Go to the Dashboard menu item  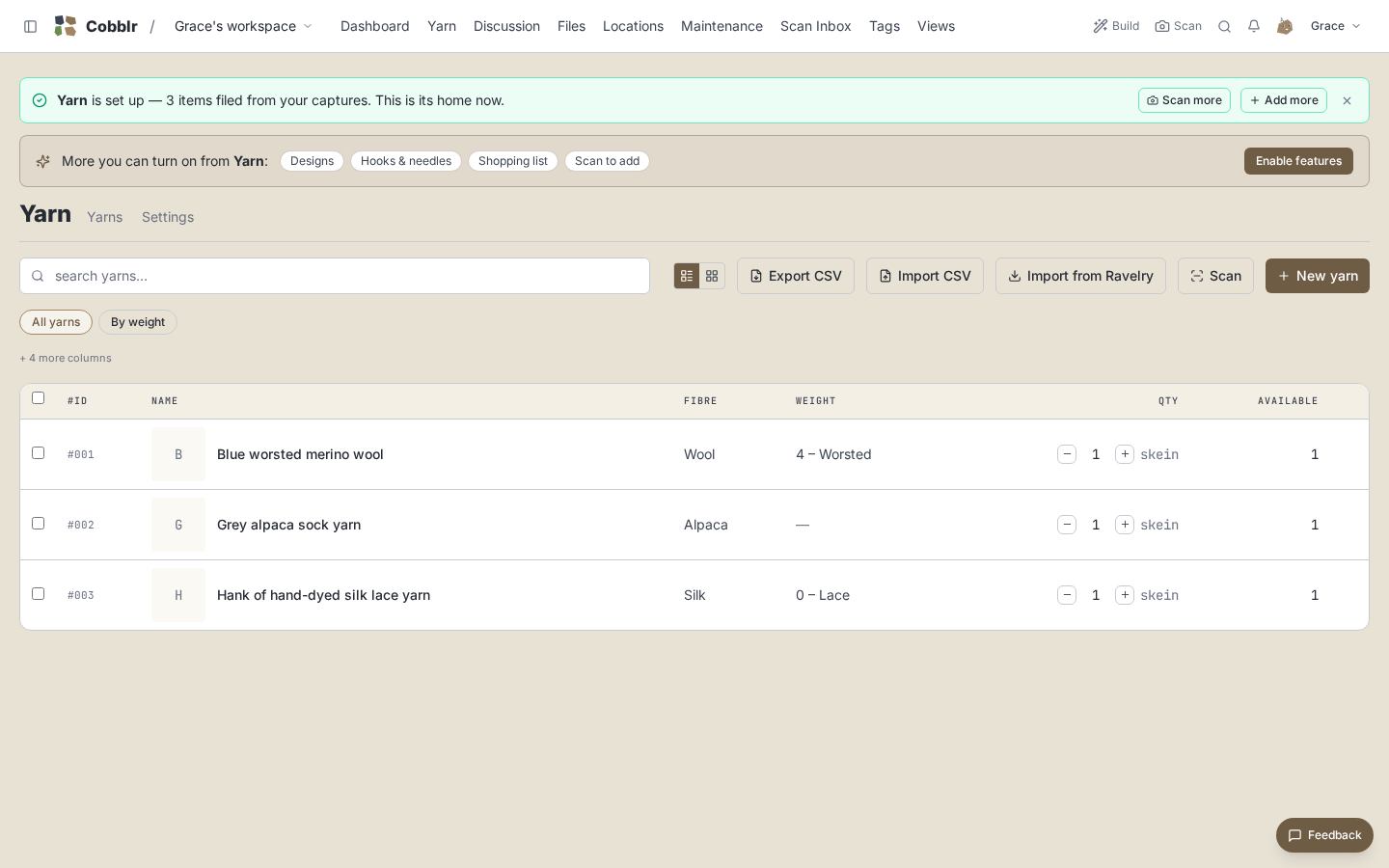point(375,26)
